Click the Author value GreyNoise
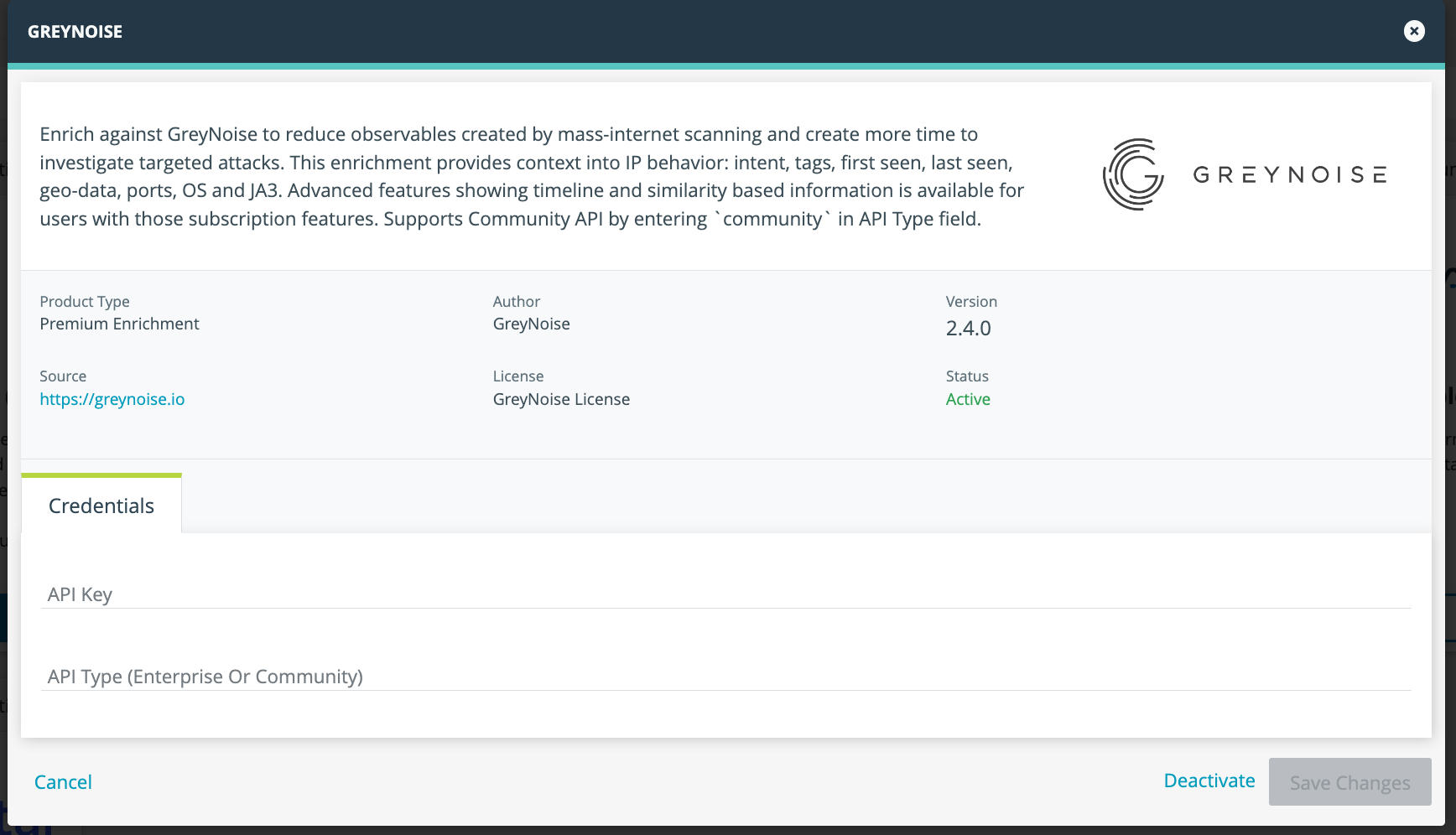1456x835 pixels. (532, 324)
